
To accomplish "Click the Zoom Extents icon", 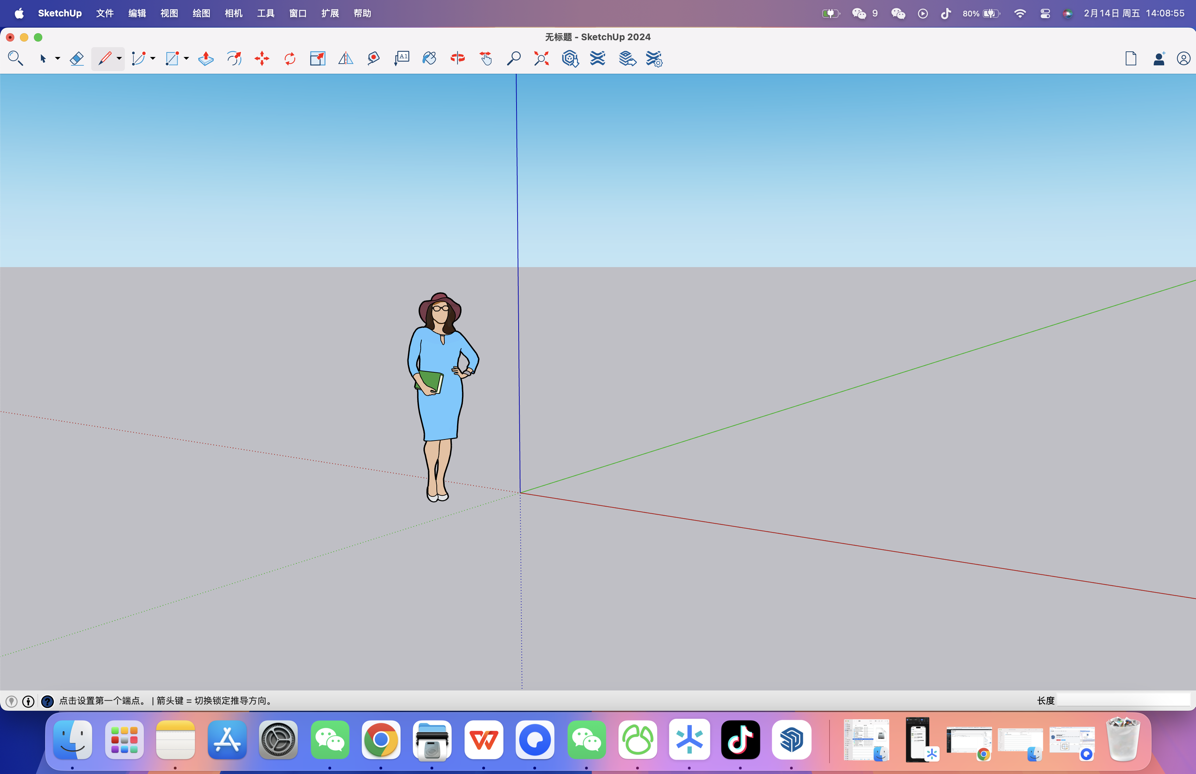I will click(541, 58).
